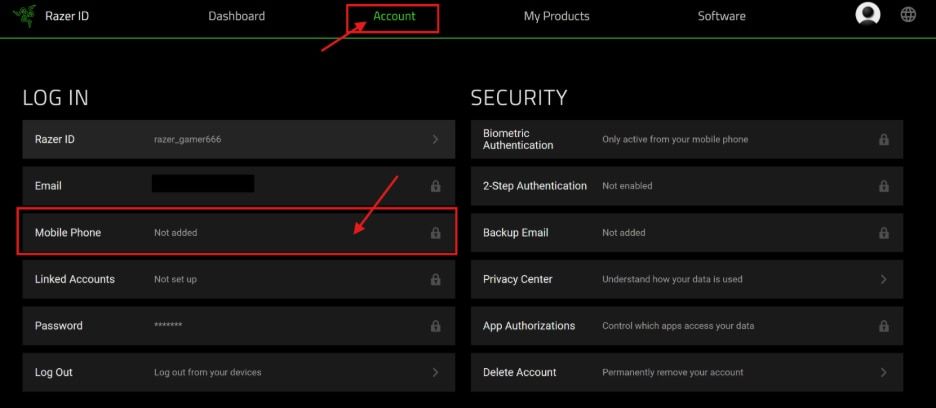Expand the Delete Account row chevron
The width and height of the screenshot is (936, 408).
pyautogui.click(x=883, y=372)
